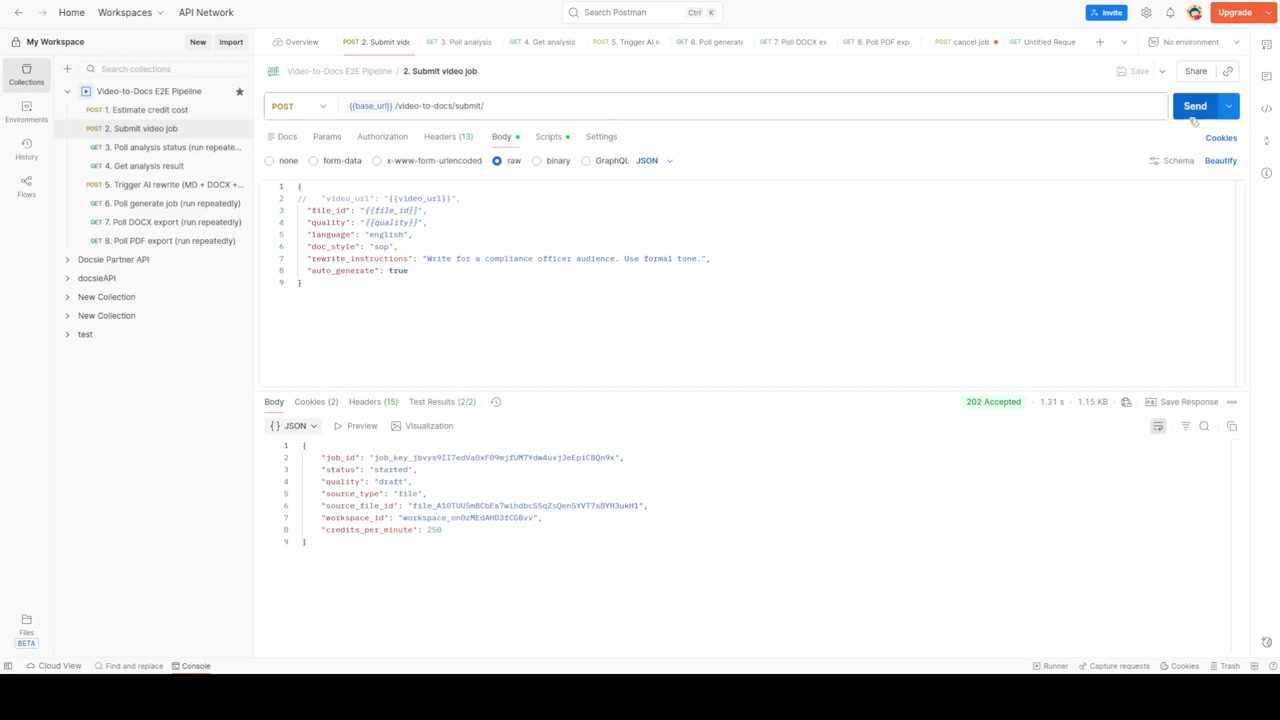Collapse the Video-to-Docs E2E Pipeline collection

pos(66,91)
